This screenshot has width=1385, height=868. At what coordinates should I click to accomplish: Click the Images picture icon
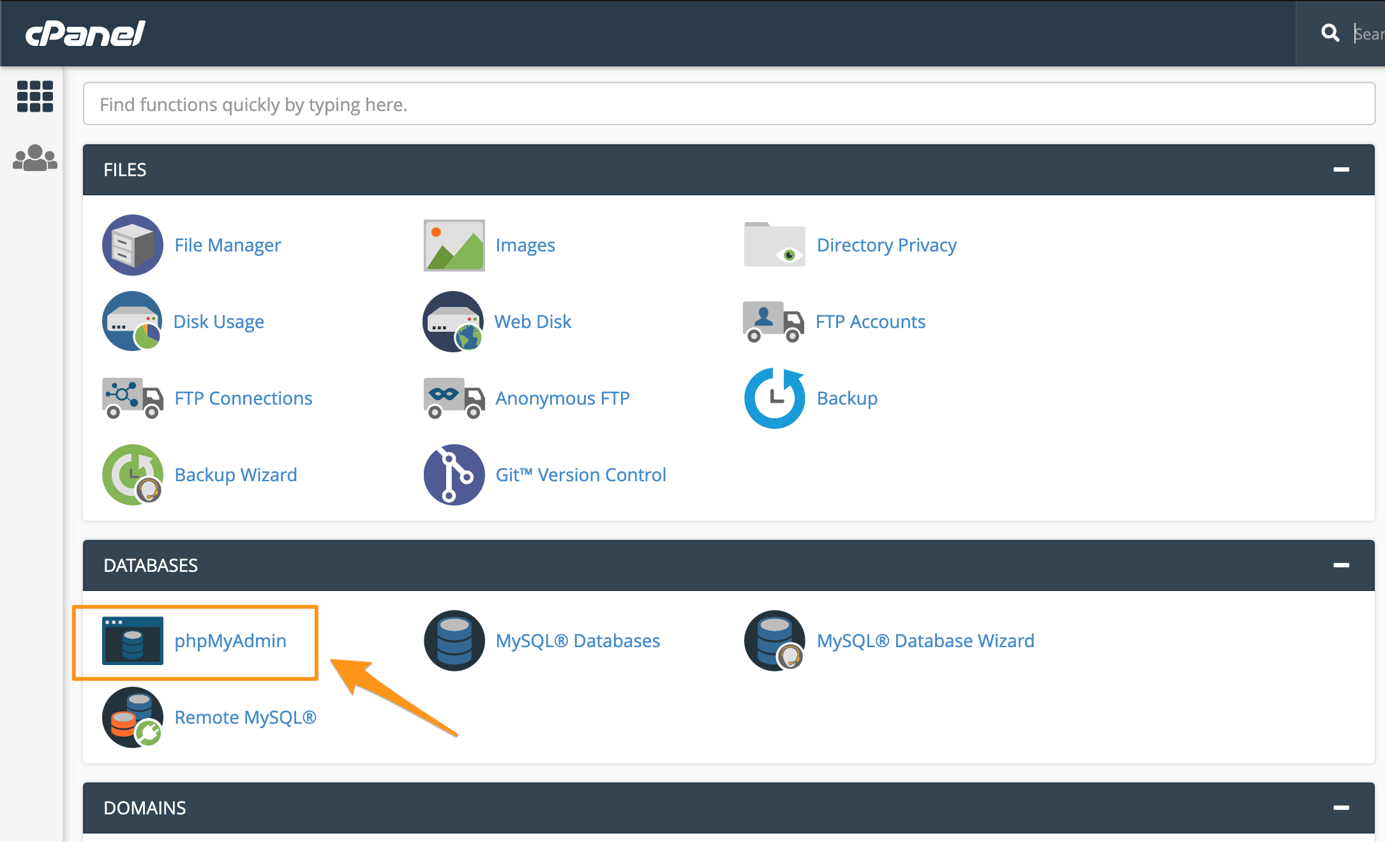(x=454, y=245)
